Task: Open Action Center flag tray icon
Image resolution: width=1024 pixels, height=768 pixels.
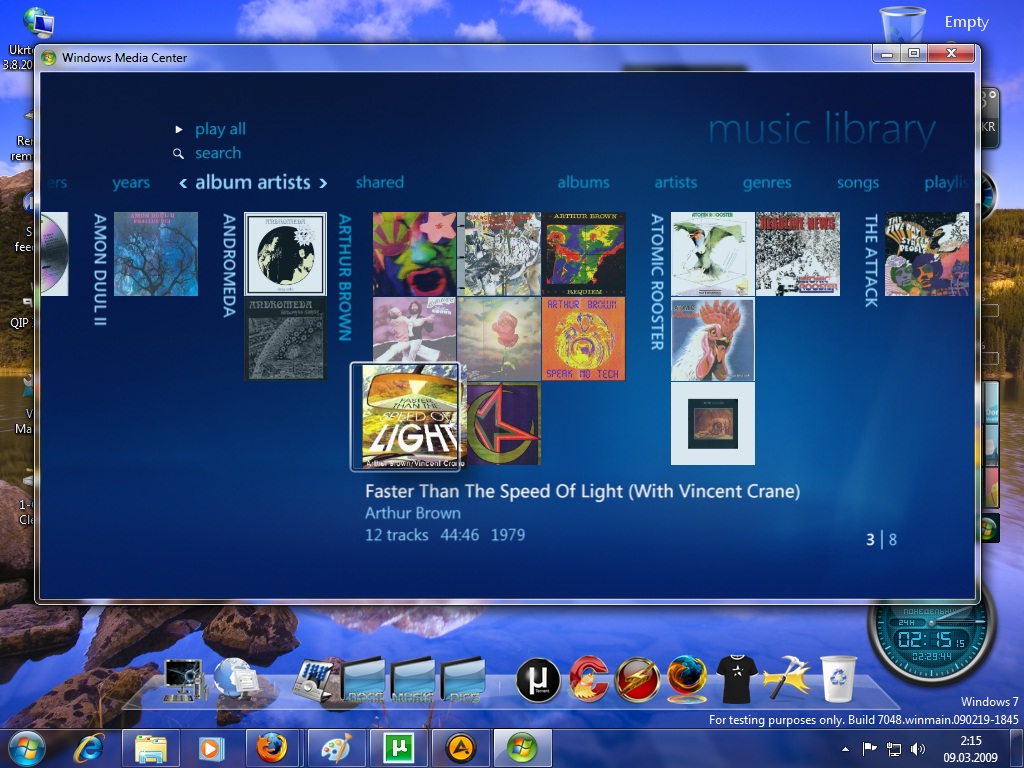Action: coord(869,749)
